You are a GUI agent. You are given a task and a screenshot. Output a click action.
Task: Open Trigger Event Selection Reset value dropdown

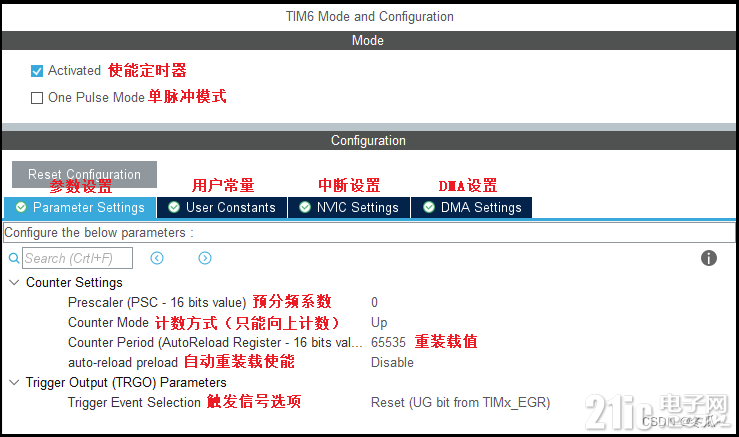460,402
